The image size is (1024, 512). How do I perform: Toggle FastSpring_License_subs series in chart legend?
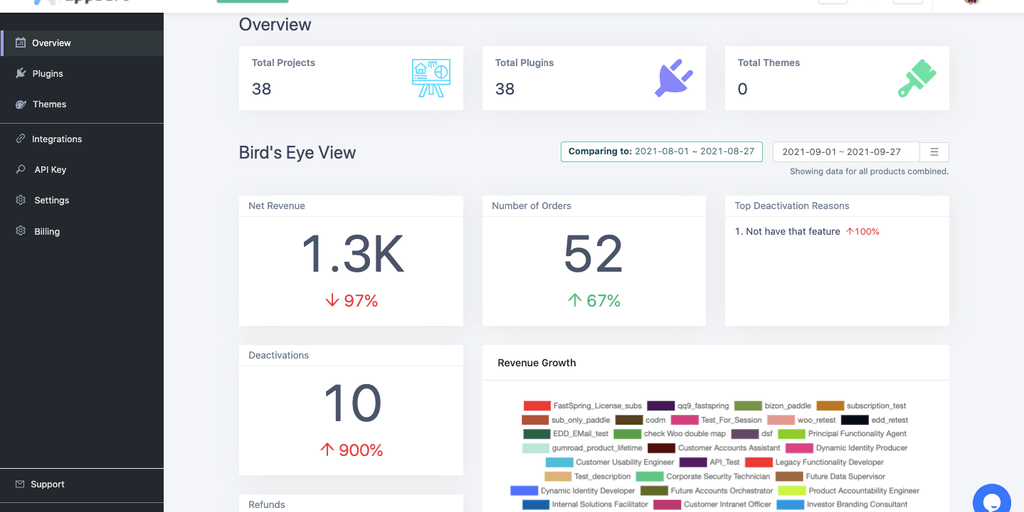tap(537, 406)
